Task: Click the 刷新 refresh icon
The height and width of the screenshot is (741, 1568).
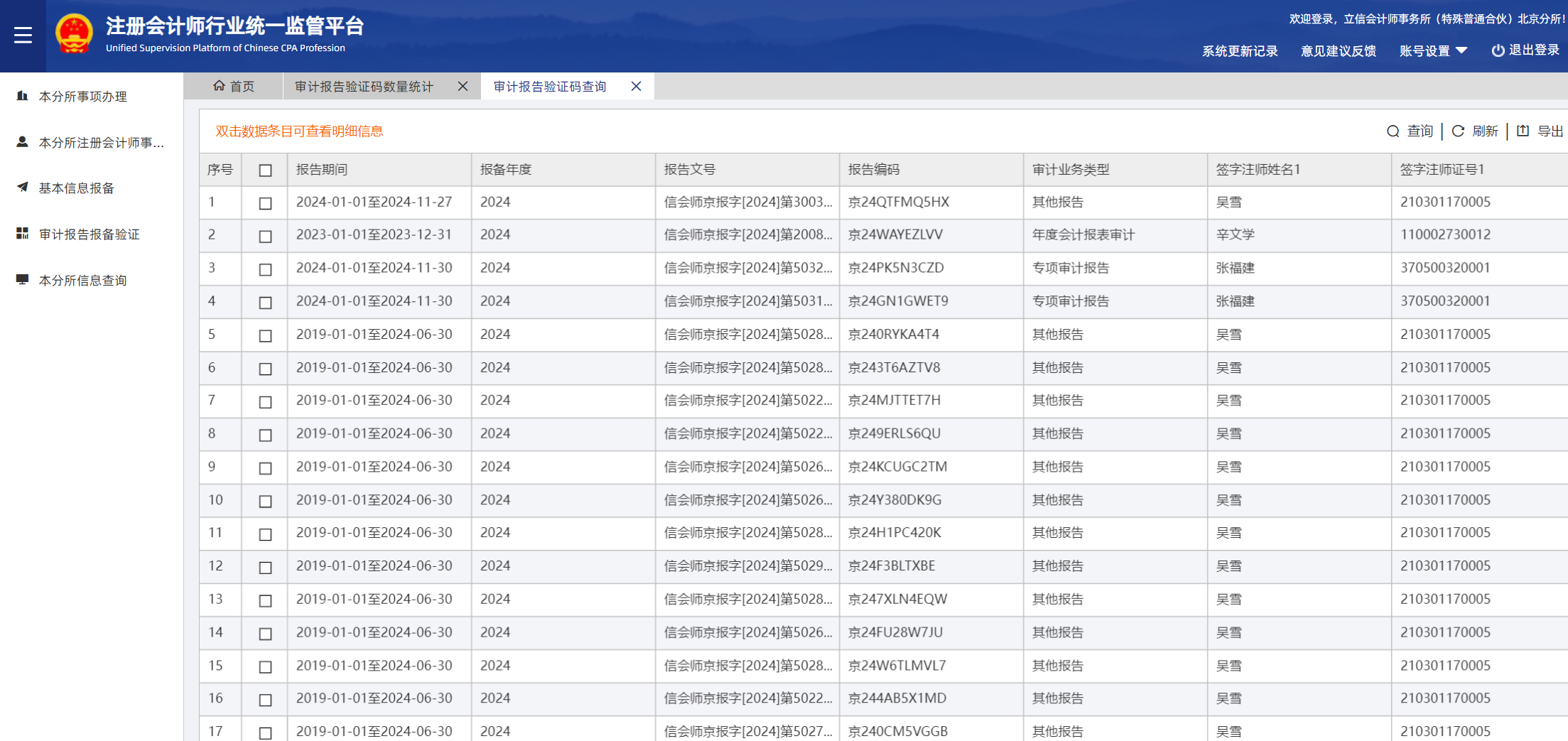Action: tap(1458, 131)
